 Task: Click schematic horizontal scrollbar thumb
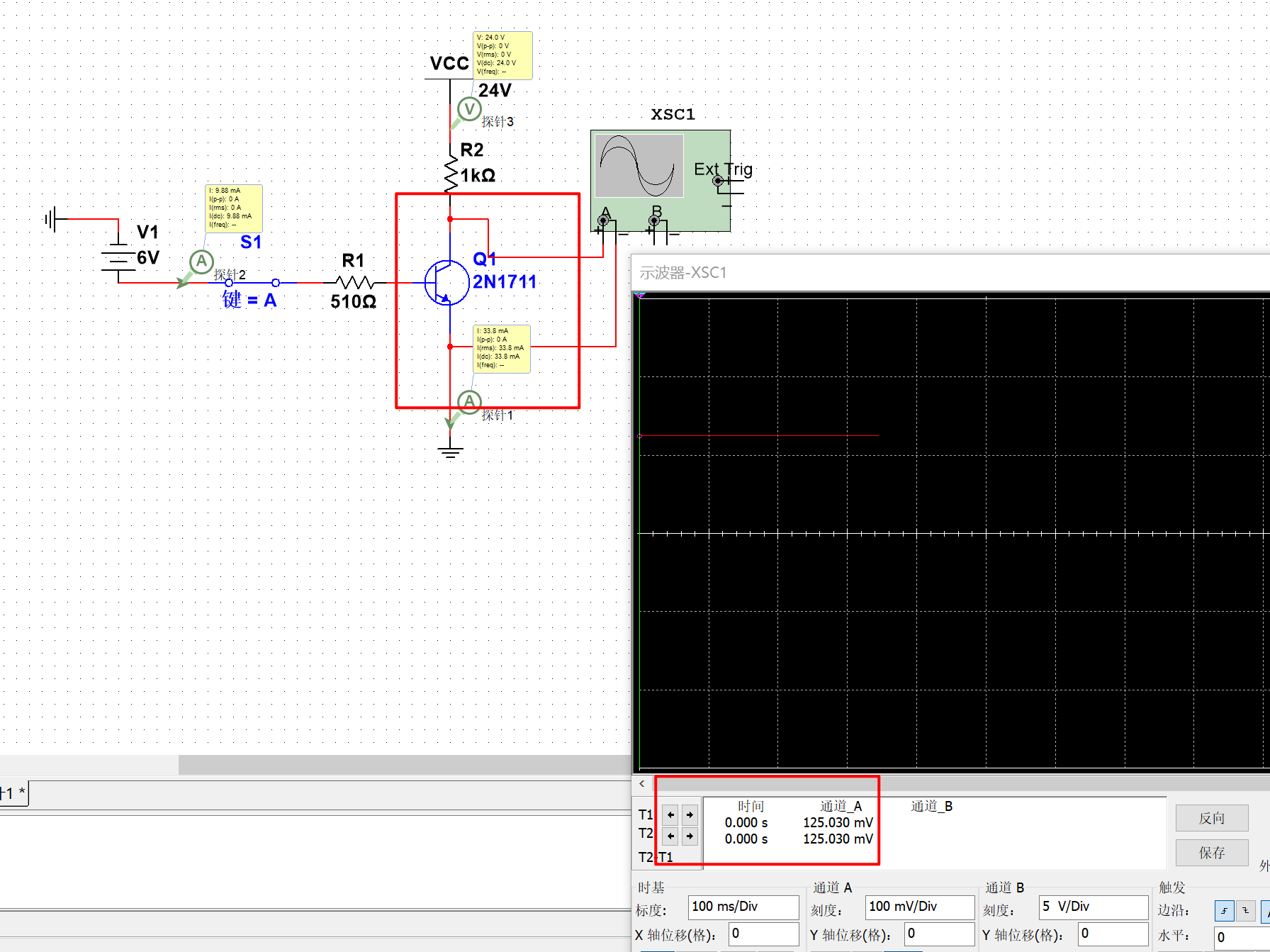[x=404, y=765]
